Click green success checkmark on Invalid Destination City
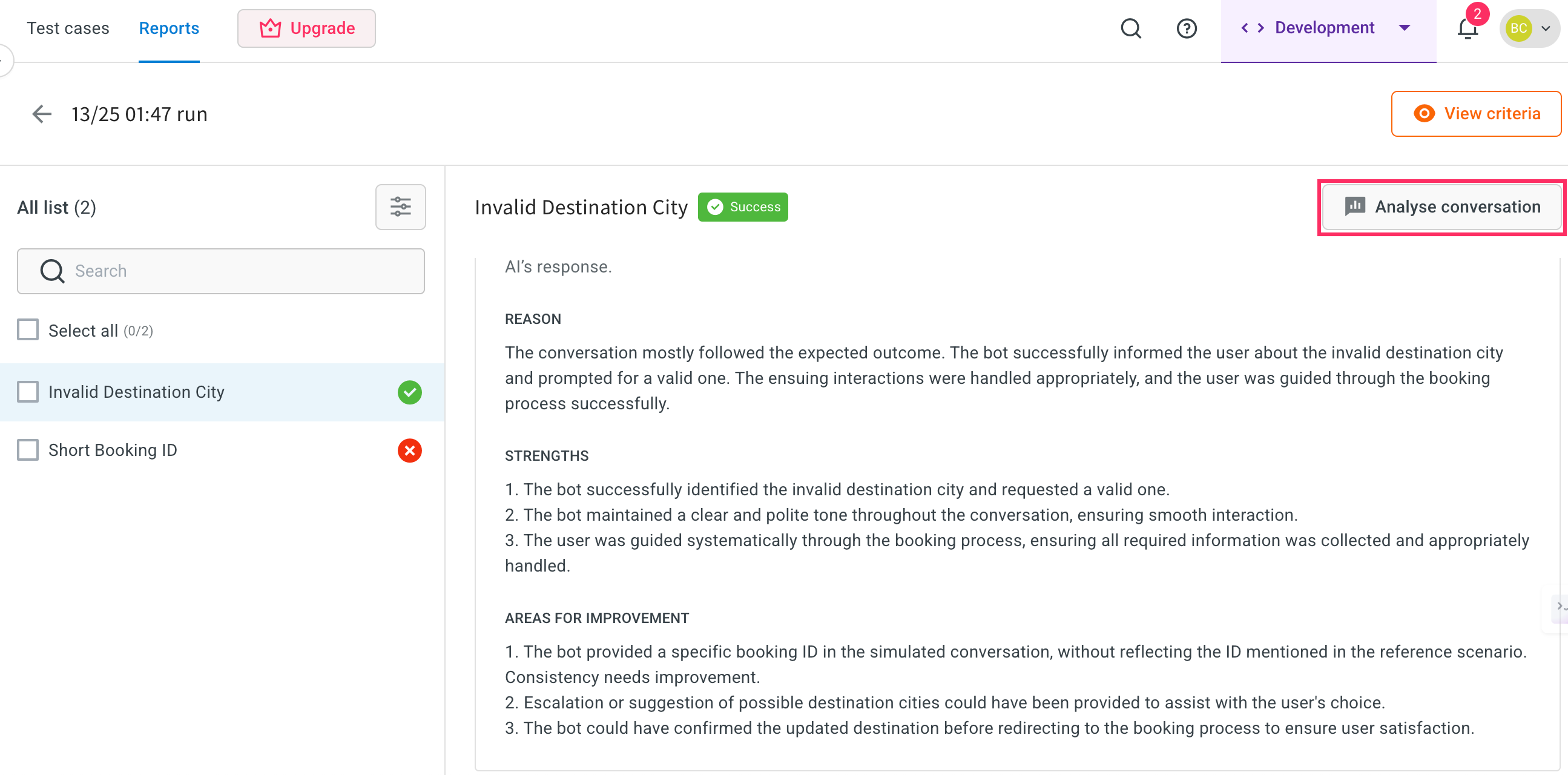This screenshot has height=775, width=1568. [410, 392]
